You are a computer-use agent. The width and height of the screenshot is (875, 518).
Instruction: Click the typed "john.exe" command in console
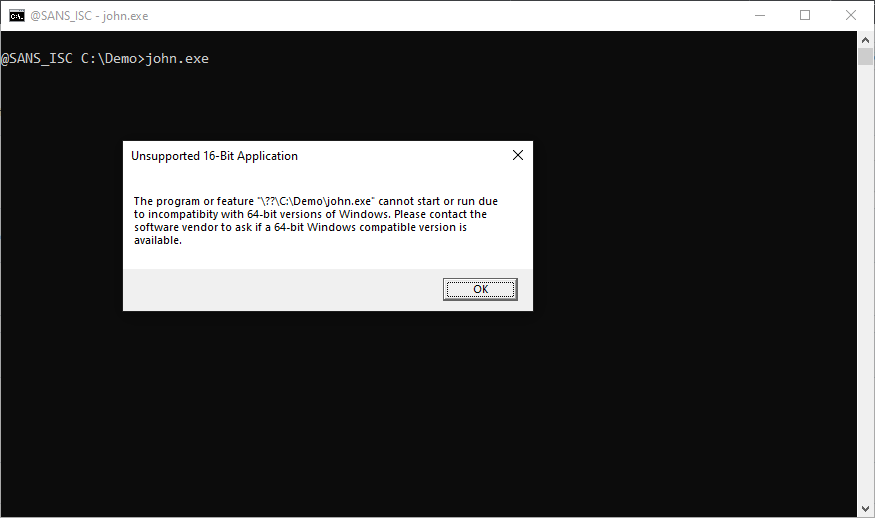177,59
